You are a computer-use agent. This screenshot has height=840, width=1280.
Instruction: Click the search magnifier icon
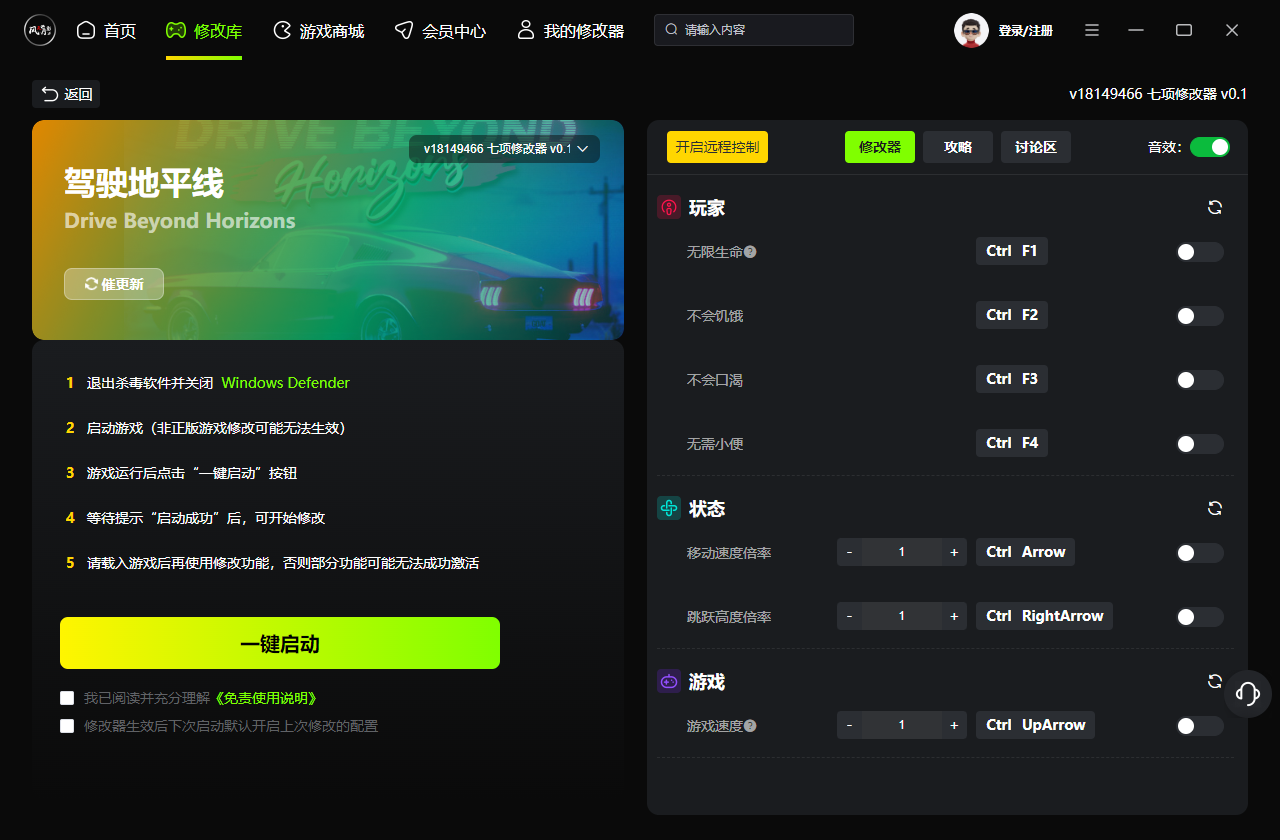(672, 30)
